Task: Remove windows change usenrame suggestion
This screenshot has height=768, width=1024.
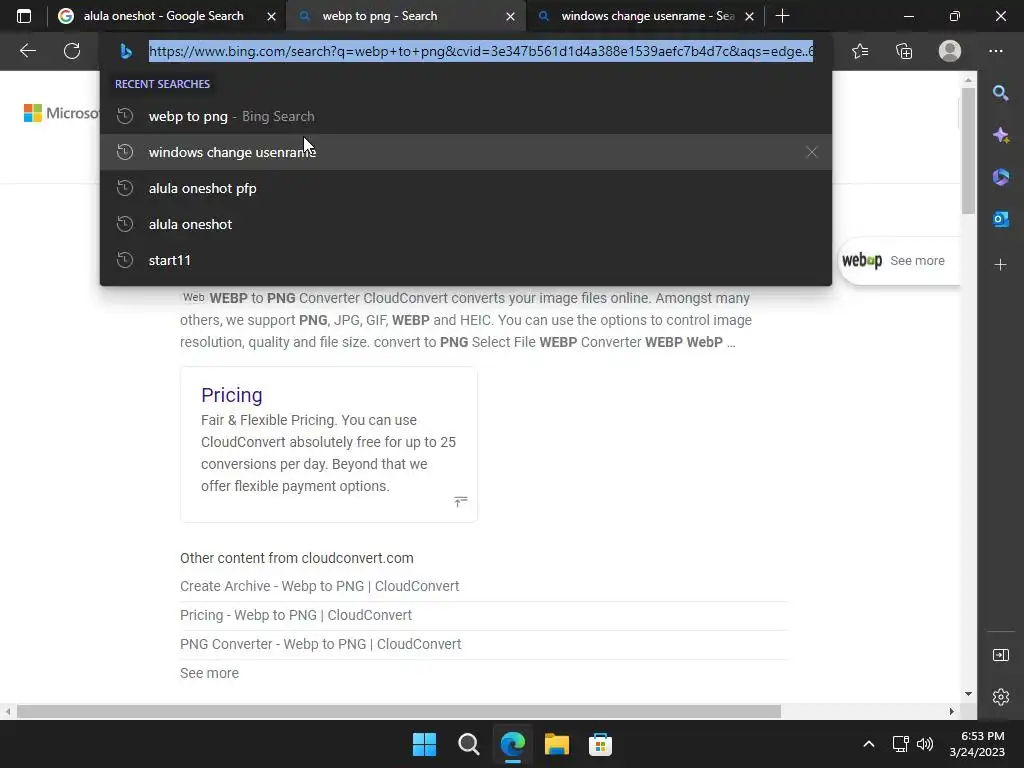Action: (812, 152)
